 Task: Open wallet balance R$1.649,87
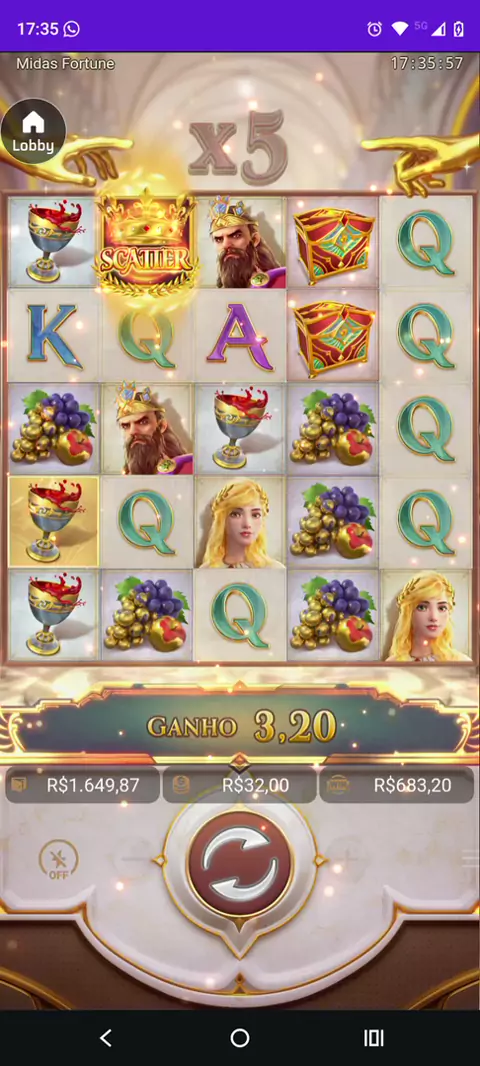(x=83, y=785)
